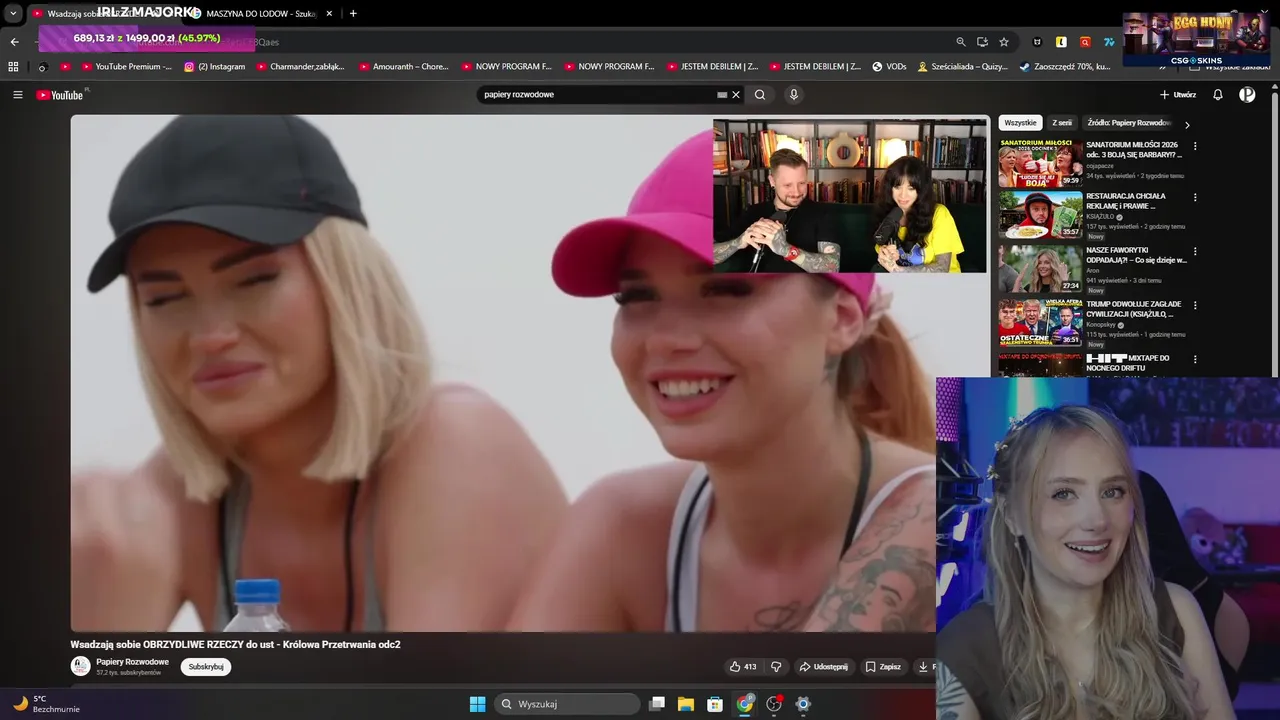Open RESTAURACJA CHCIAŁA REKLAMĘ video thumbnail
Viewport: 1280px width, 720px height.
[1040, 216]
